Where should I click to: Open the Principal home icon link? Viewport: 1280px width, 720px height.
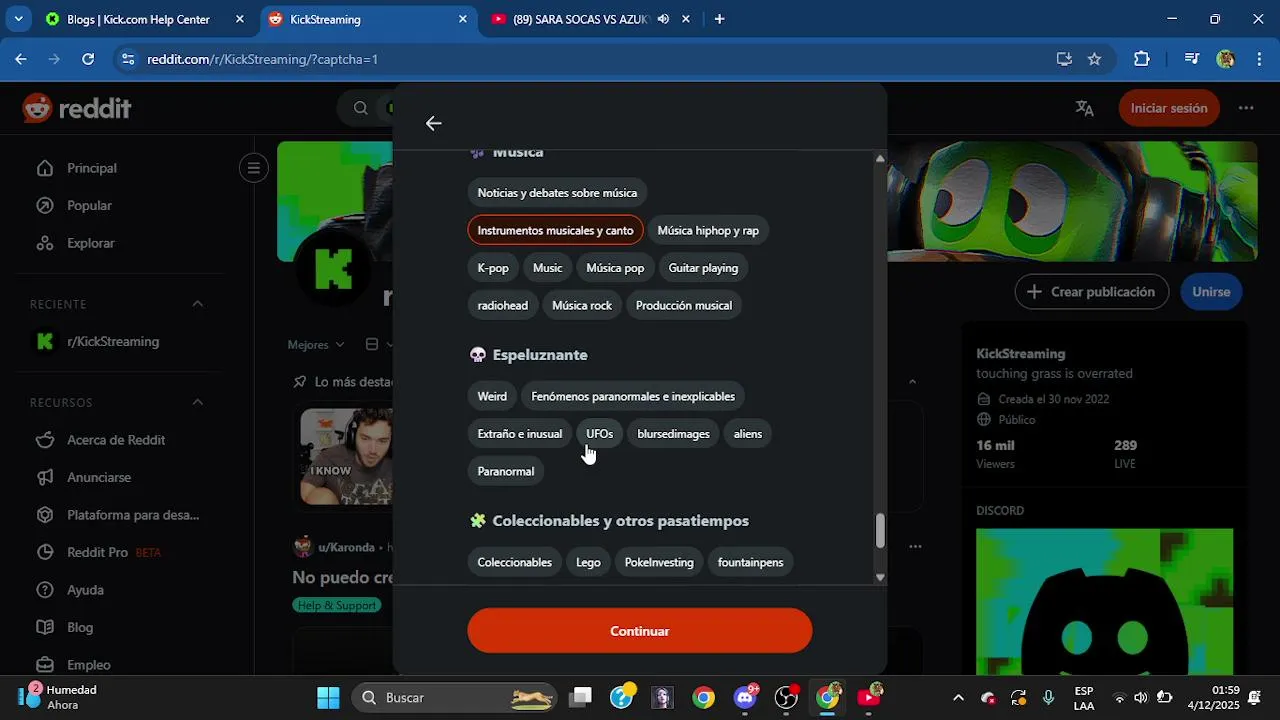pyautogui.click(x=44, y=168)
